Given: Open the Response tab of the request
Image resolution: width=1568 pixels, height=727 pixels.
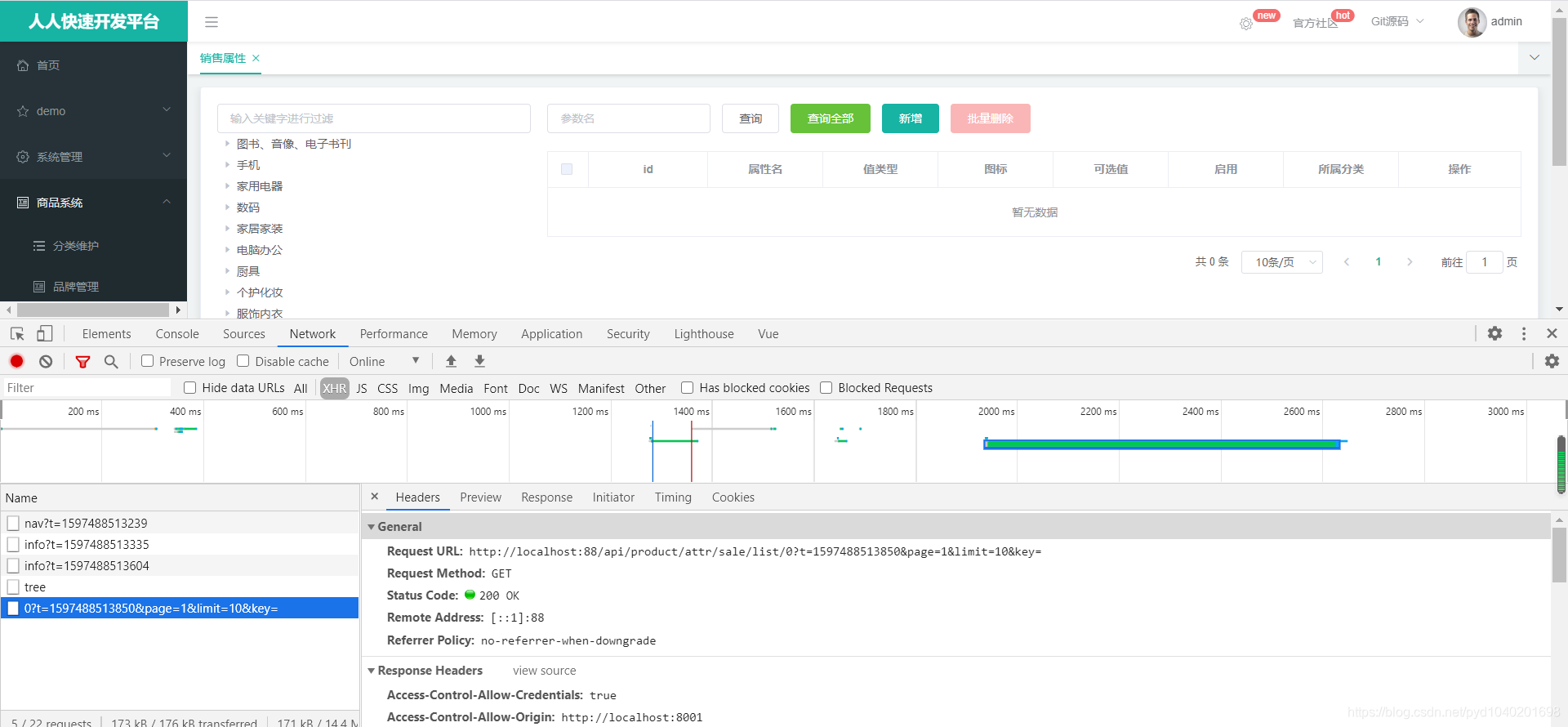Looking at the screenshot, I should [x=546, y=497].
